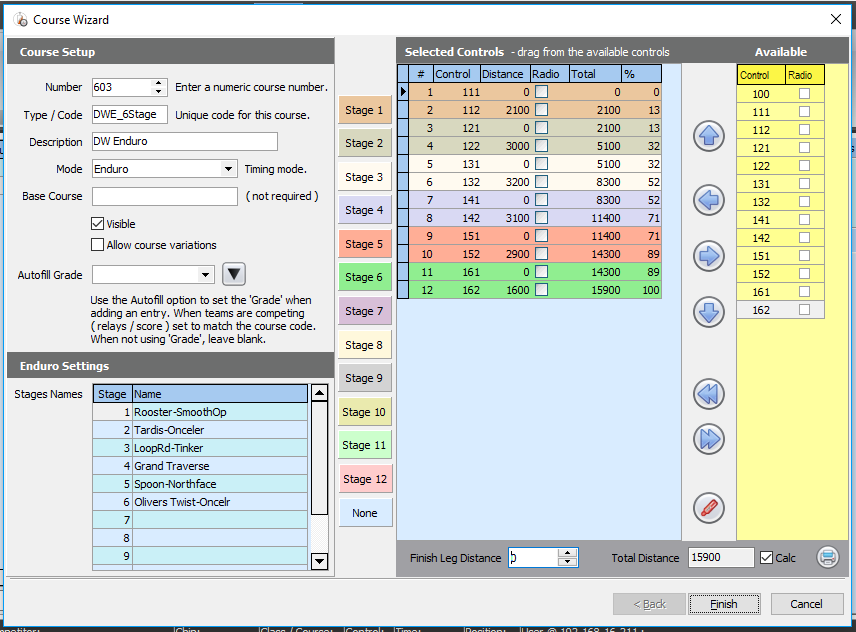Viewport: 856px width, 632px height.
Task: Click Stage Names scroll down arrow
Action: pyautogui.click(x=319, y=561)
